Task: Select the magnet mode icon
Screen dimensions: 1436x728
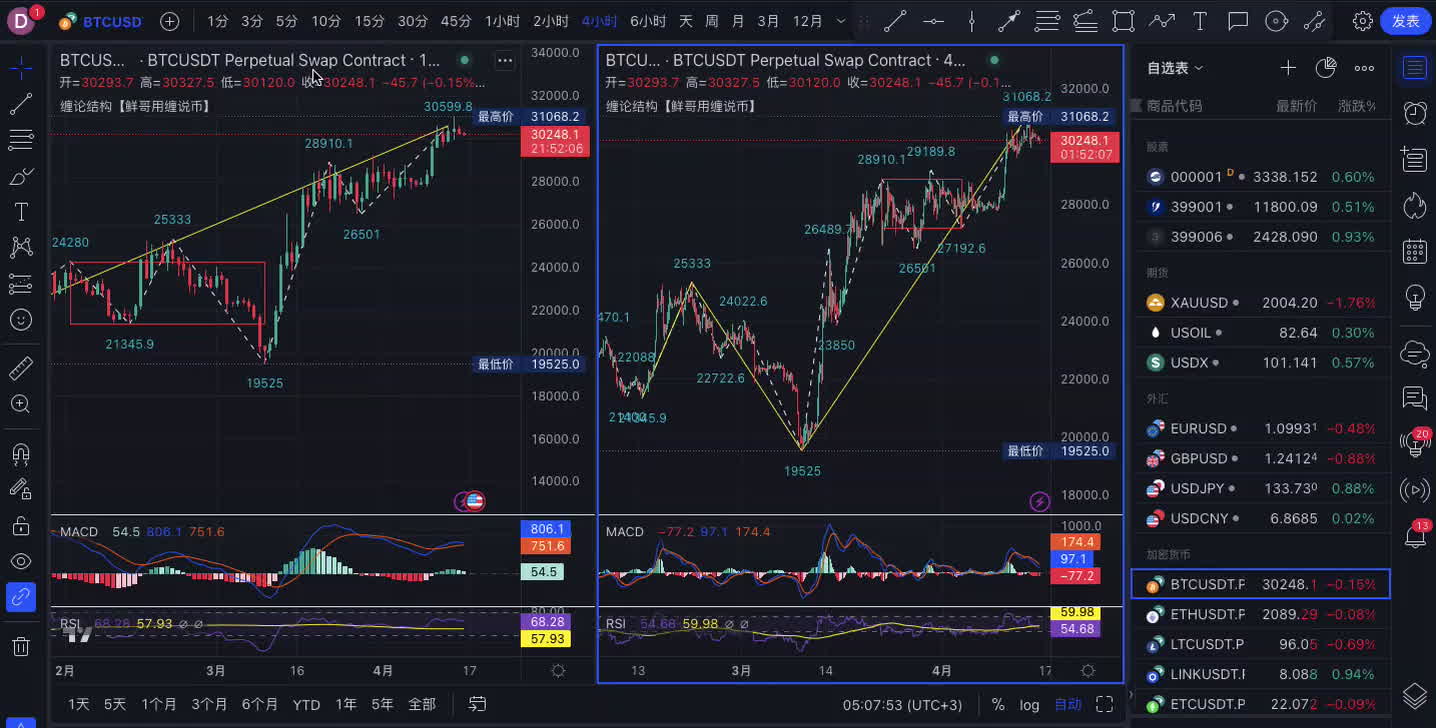Action: pos(20,453)
